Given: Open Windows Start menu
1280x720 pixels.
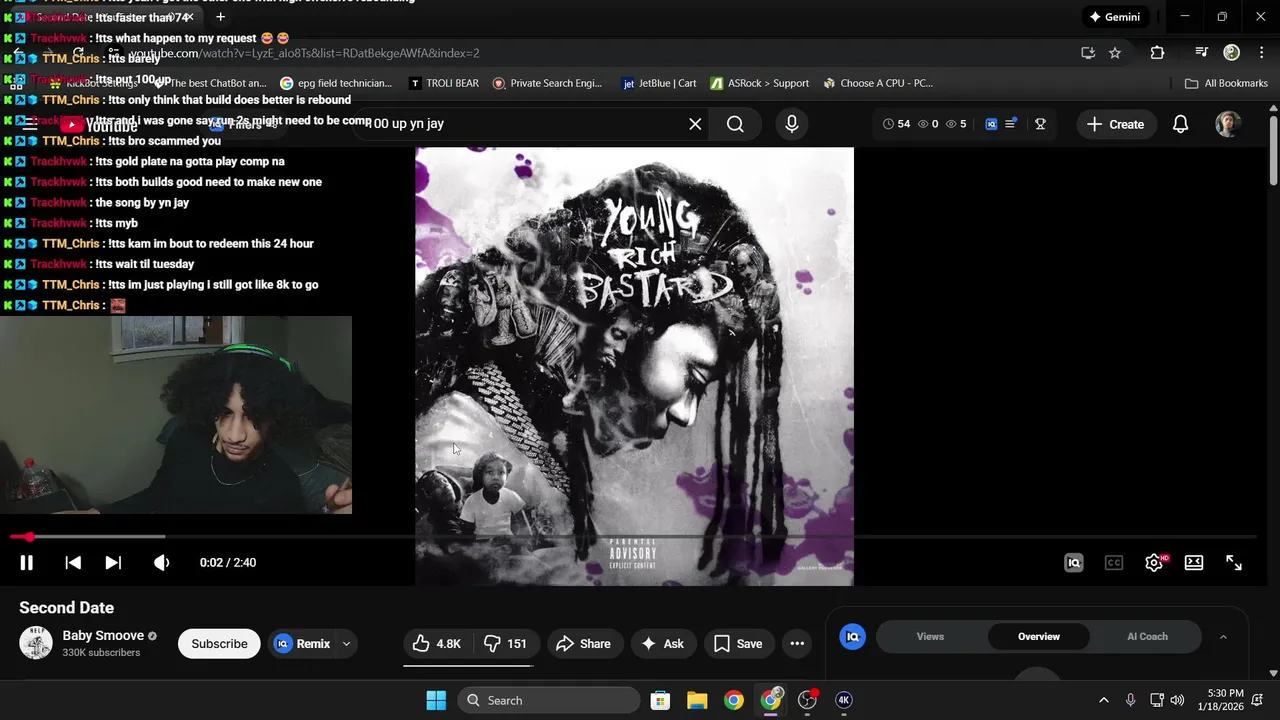Looking at the screenshot, I should pos(436,700).
